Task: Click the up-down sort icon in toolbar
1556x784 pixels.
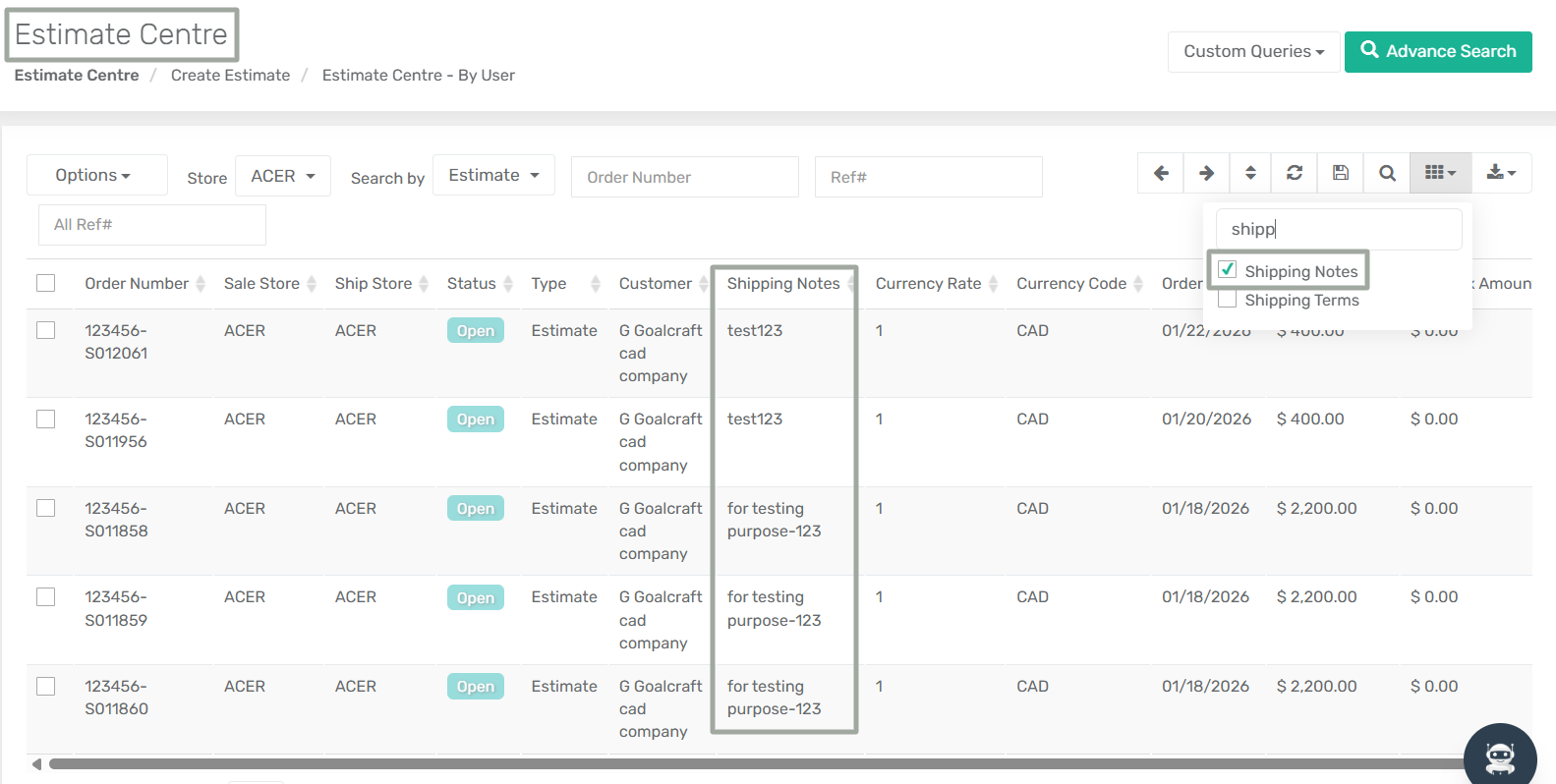Action: [1250, 173]
